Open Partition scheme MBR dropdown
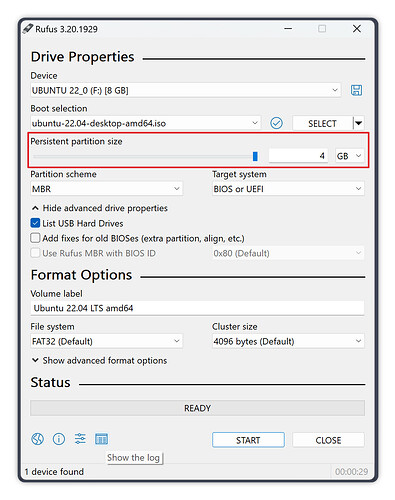 [x=106, y=189]
